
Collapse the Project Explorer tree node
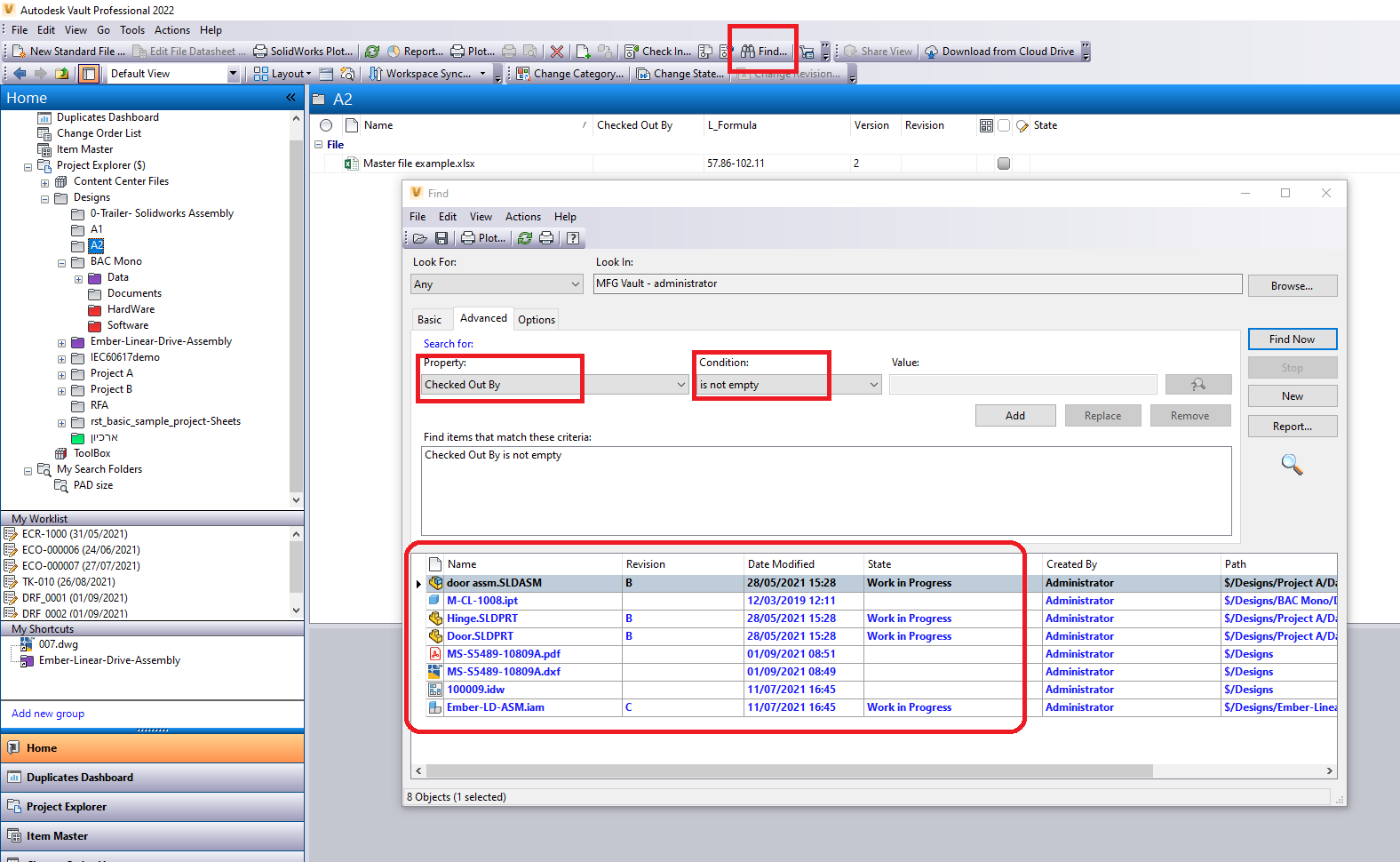point(28,166)
